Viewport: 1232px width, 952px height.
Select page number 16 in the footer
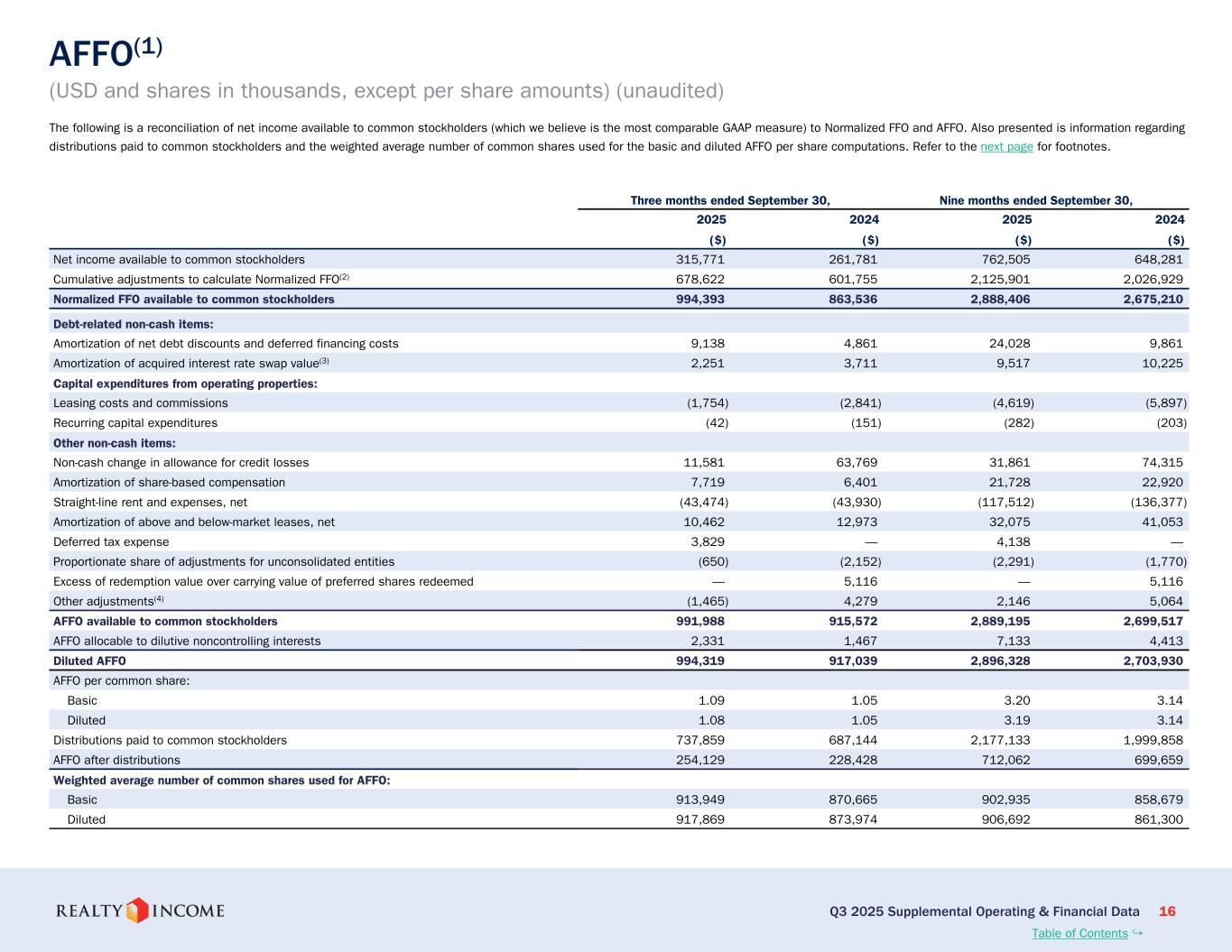pos(1167,911)
